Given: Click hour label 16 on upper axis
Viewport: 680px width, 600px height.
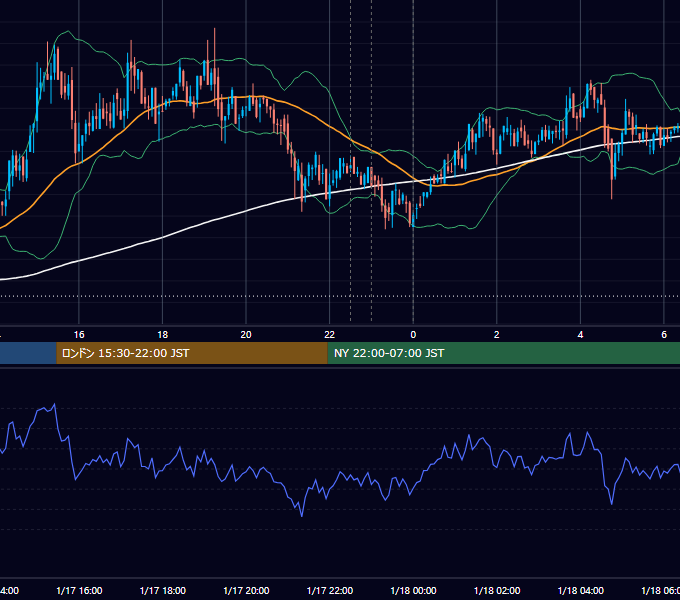Looking at the screenshot, I should coord(79,334).
